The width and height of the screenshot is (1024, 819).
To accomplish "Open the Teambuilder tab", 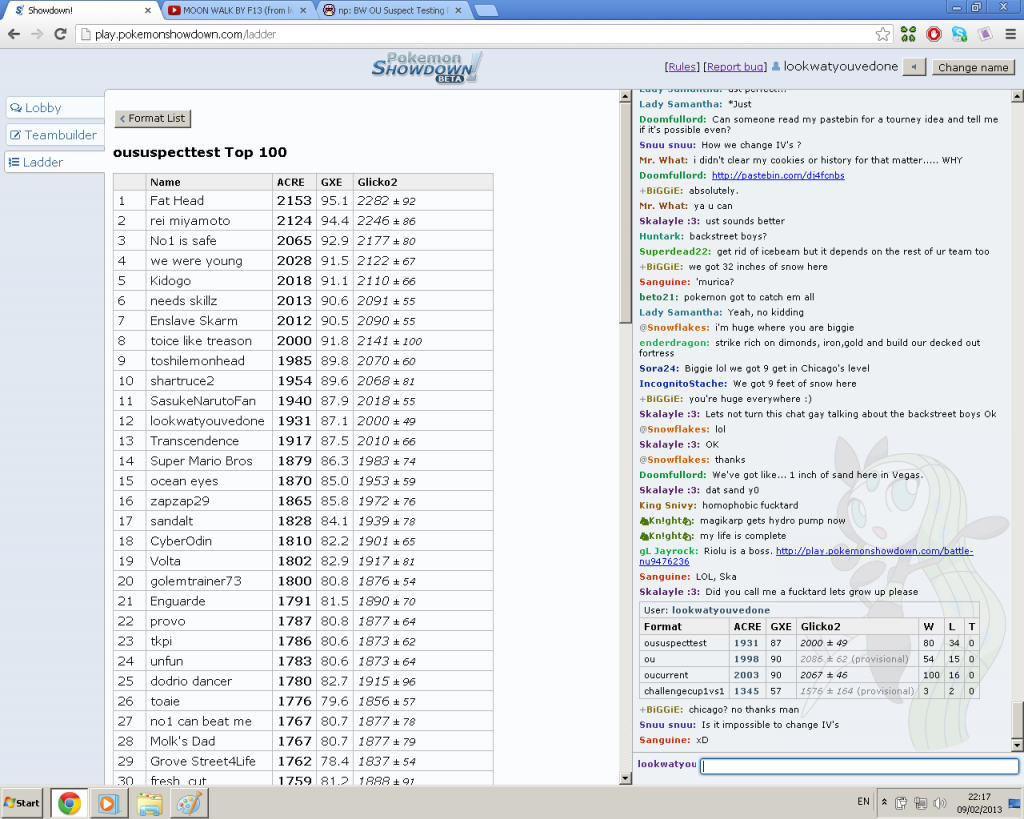I will pyautogui.click(x=54, y=135).
